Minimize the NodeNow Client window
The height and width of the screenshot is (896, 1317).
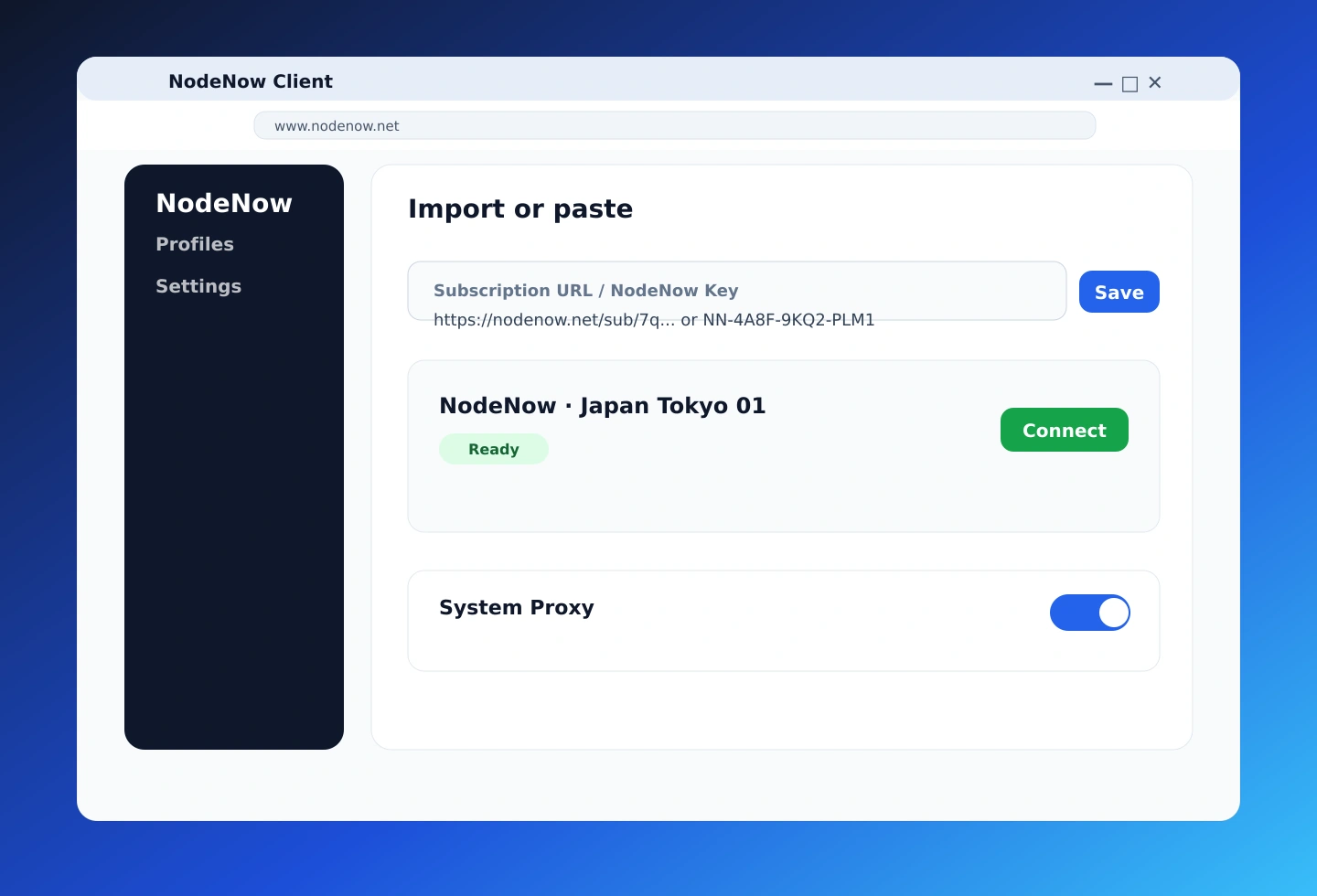click(1103, 83)
